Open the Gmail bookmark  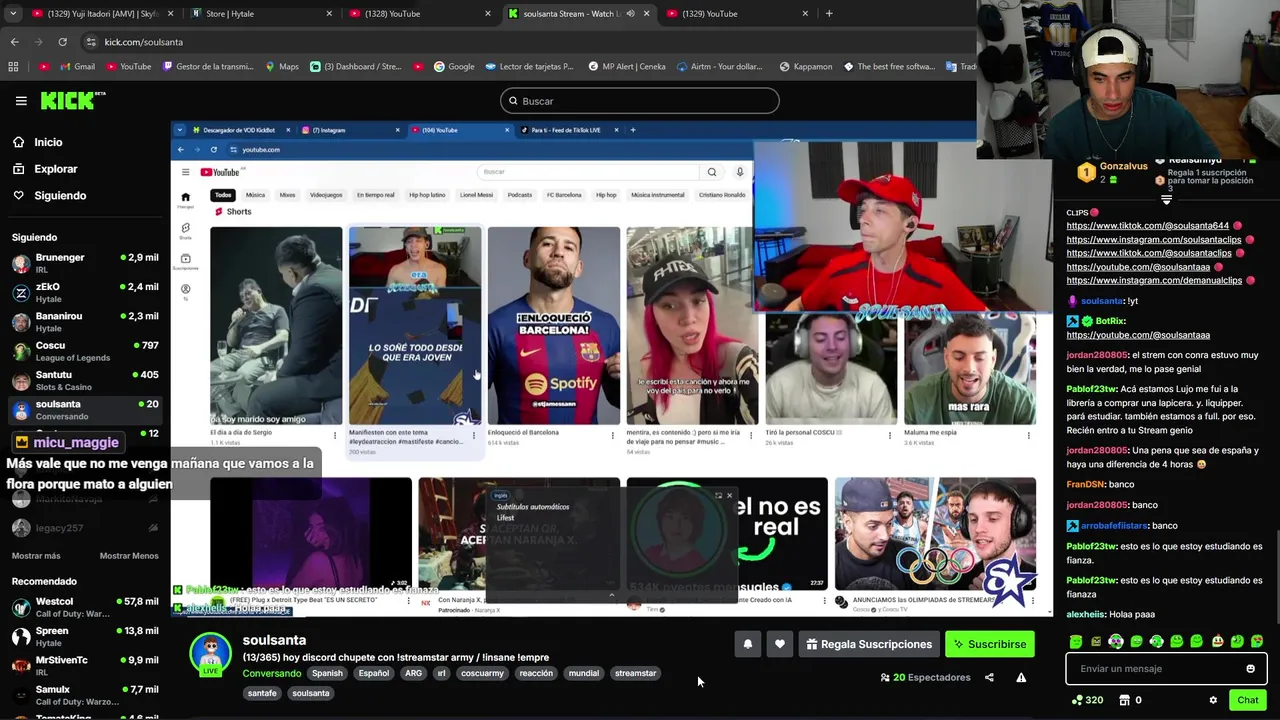[x=77, y=67]
